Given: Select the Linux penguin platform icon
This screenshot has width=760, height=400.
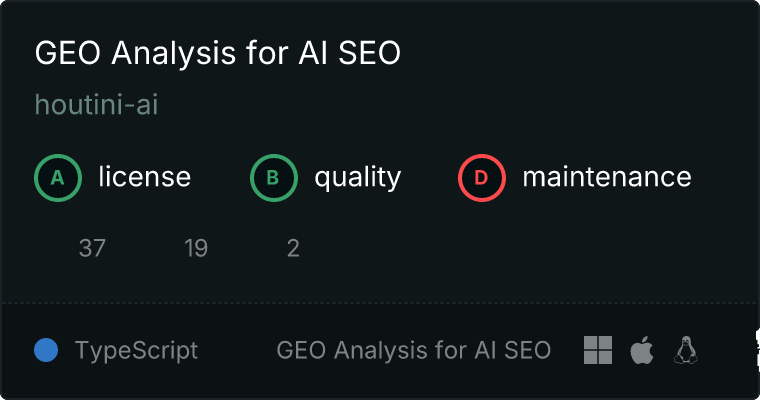Looking at the screenshot, I should [686, 350].
